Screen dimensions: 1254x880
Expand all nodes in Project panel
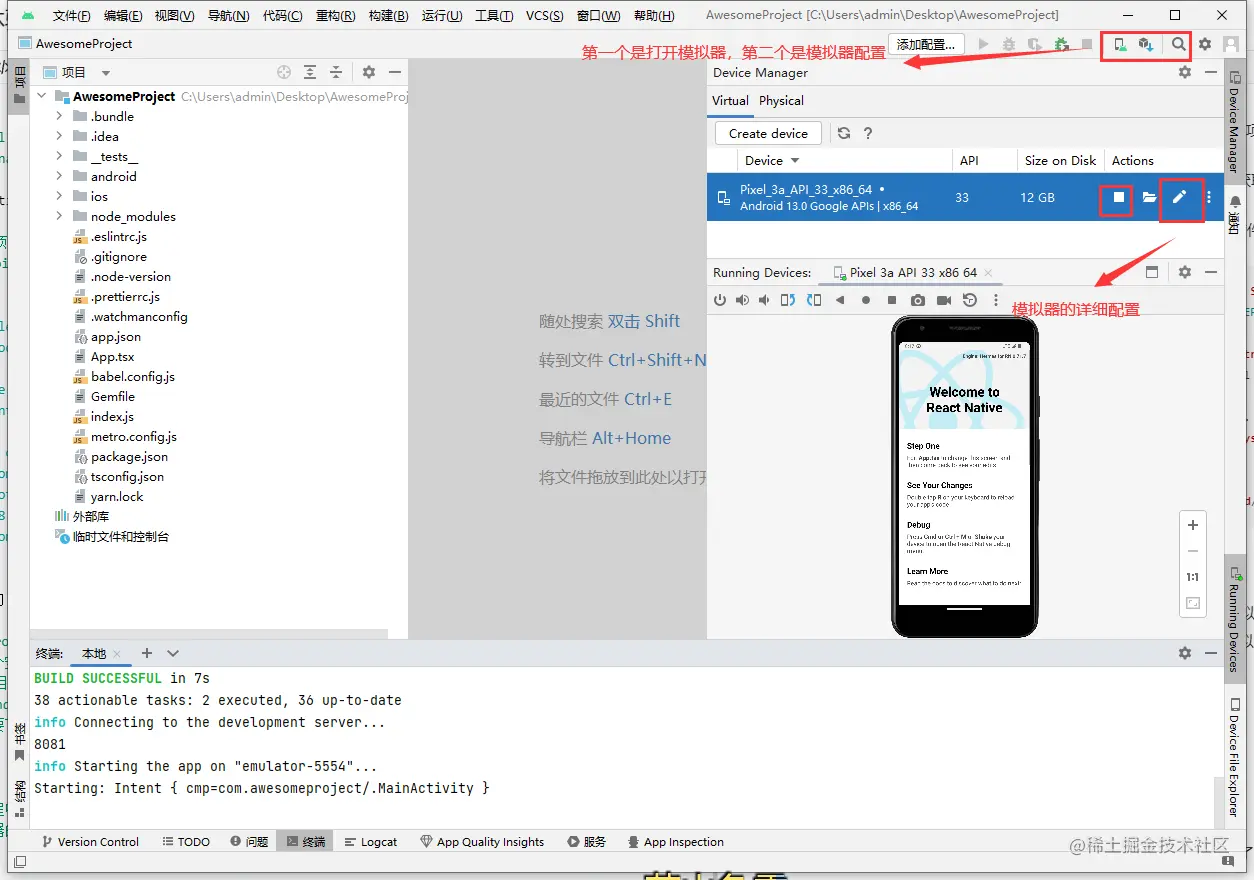(x=310, y=72)
